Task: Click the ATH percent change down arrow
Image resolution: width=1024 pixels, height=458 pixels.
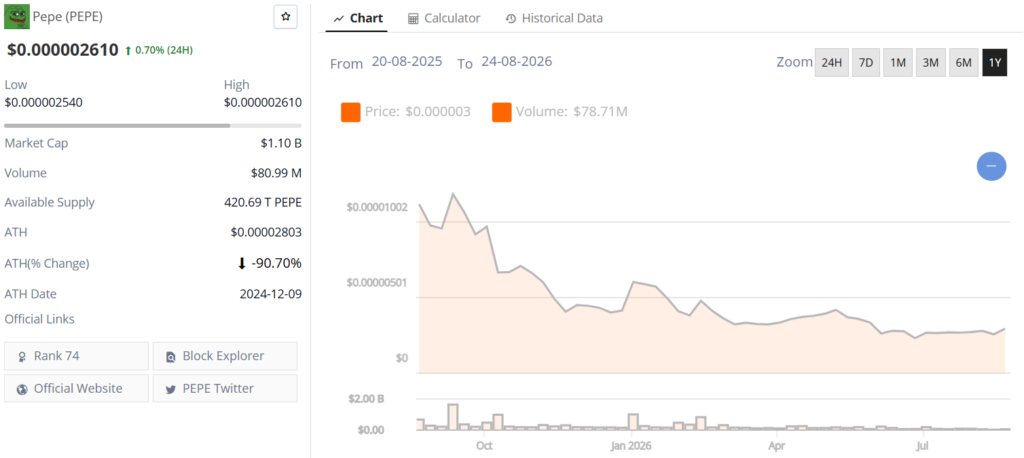Action: [x=242, y=263]
